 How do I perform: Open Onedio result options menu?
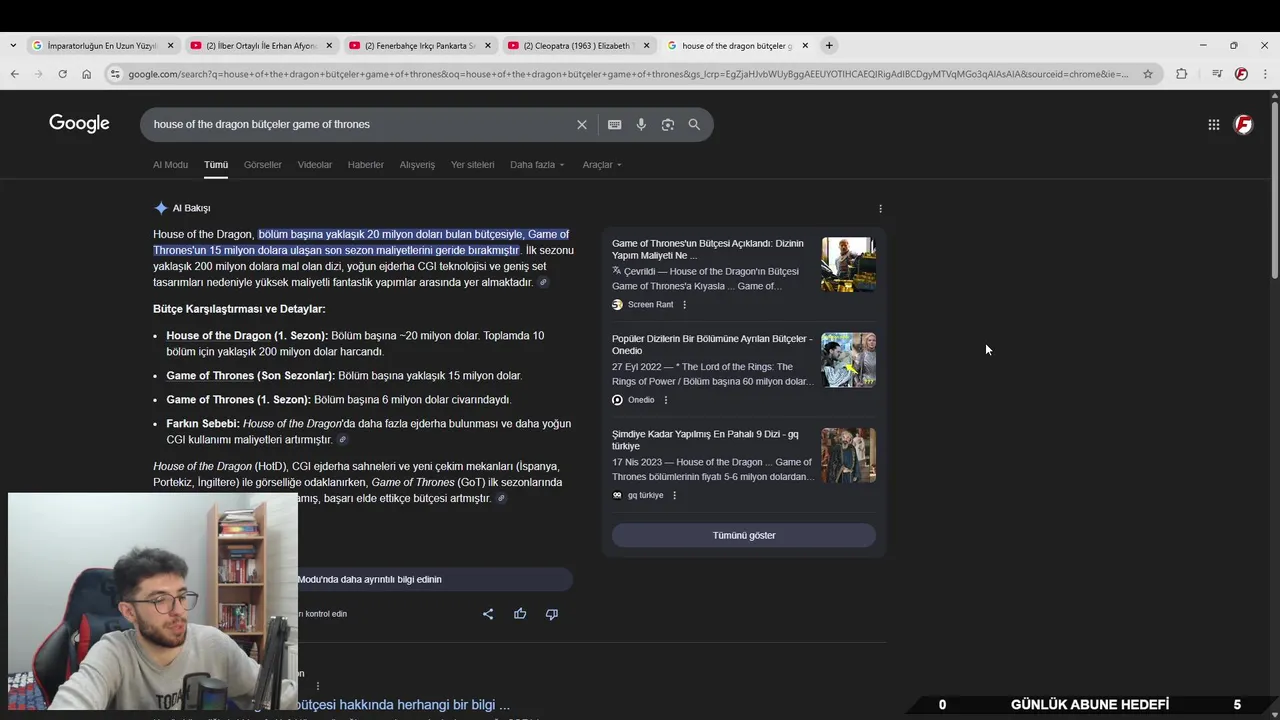tap(665, 400)
